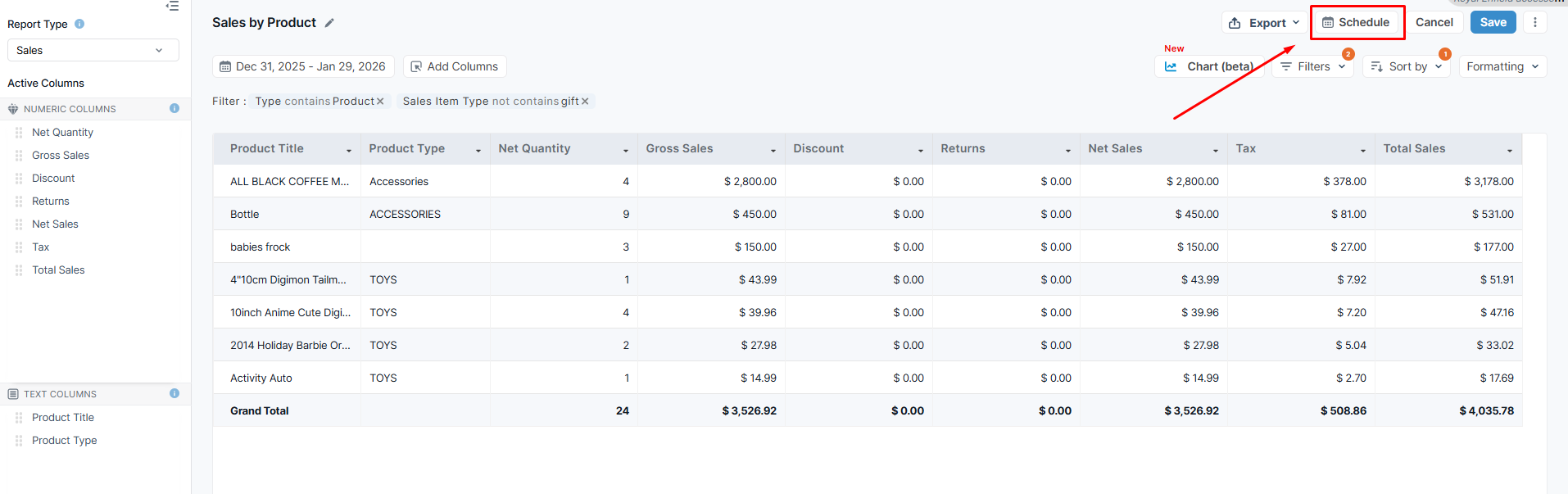The image size is (1568, 494).
Task: Click the Schedule button
Action: pyautogui.click(x=1357, y=22)
